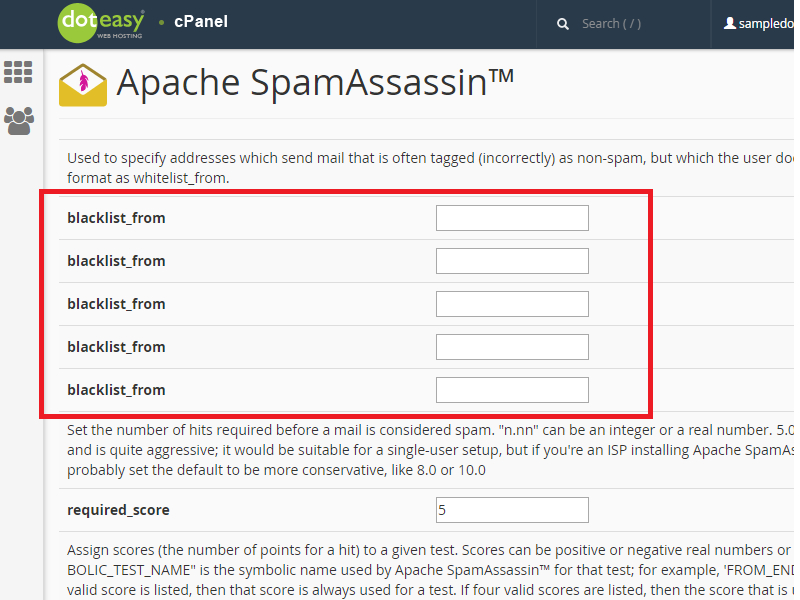The height and width of the screenshot is (600, 800).
Task: Click the search magnifier icon
Action: tap(562, 24)
